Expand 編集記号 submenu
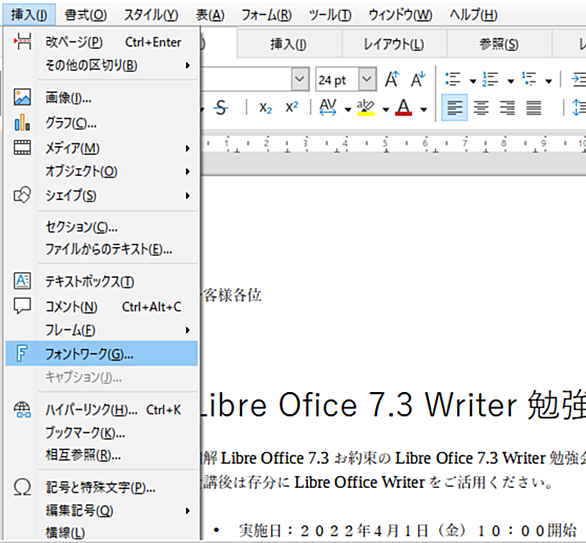Screen dimensions: 586x543 (x=188, y=511)
